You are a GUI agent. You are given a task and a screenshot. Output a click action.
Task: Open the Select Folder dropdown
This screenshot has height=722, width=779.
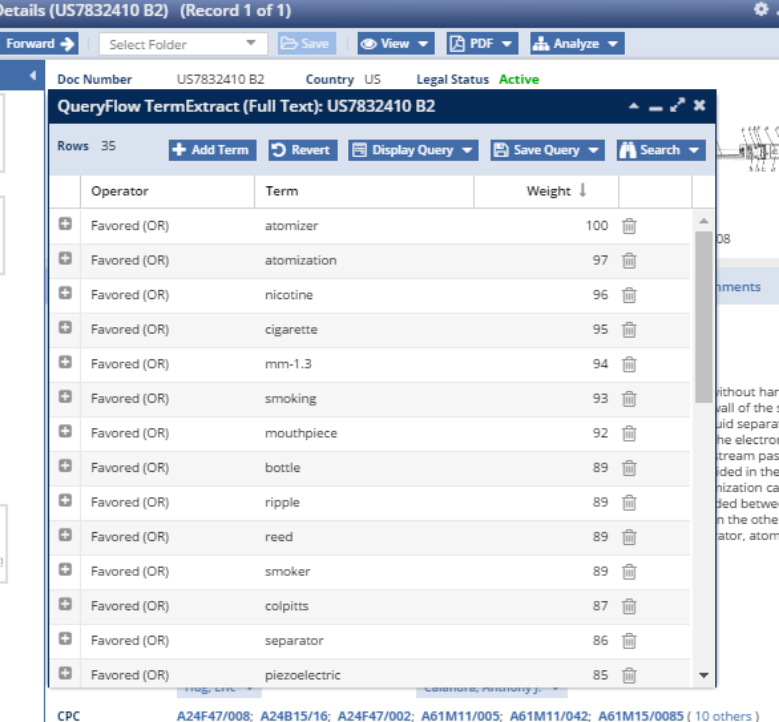click(x=183, y=44)
